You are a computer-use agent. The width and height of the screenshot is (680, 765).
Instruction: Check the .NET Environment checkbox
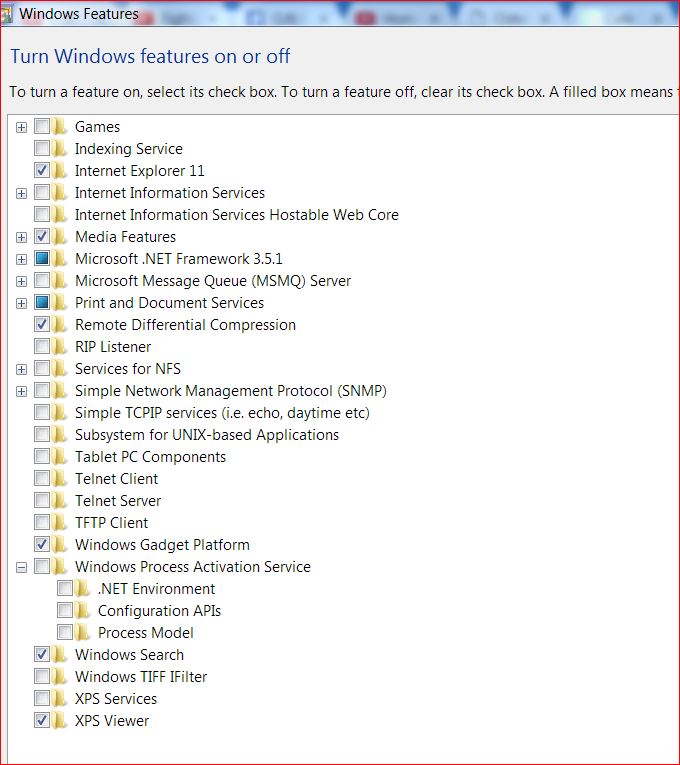click(x=65, y=588)
